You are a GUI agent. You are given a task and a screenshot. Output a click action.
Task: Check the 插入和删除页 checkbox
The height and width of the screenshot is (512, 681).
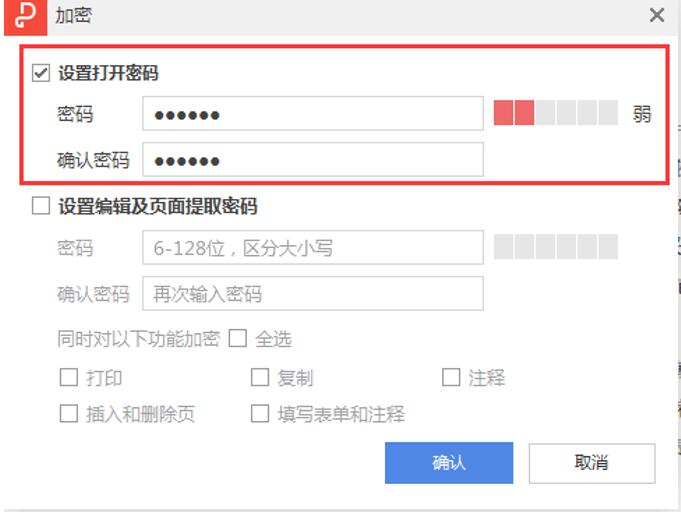(69, 413)
